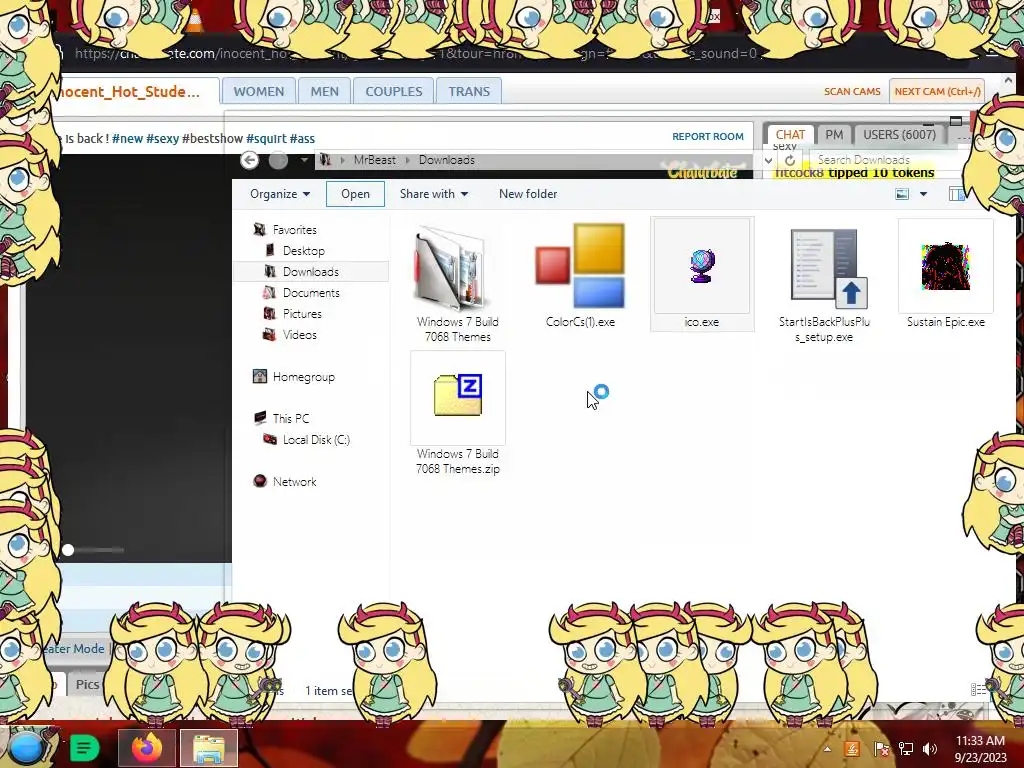
Task: Open Documents in navigation pane
Action: [311, 293]
